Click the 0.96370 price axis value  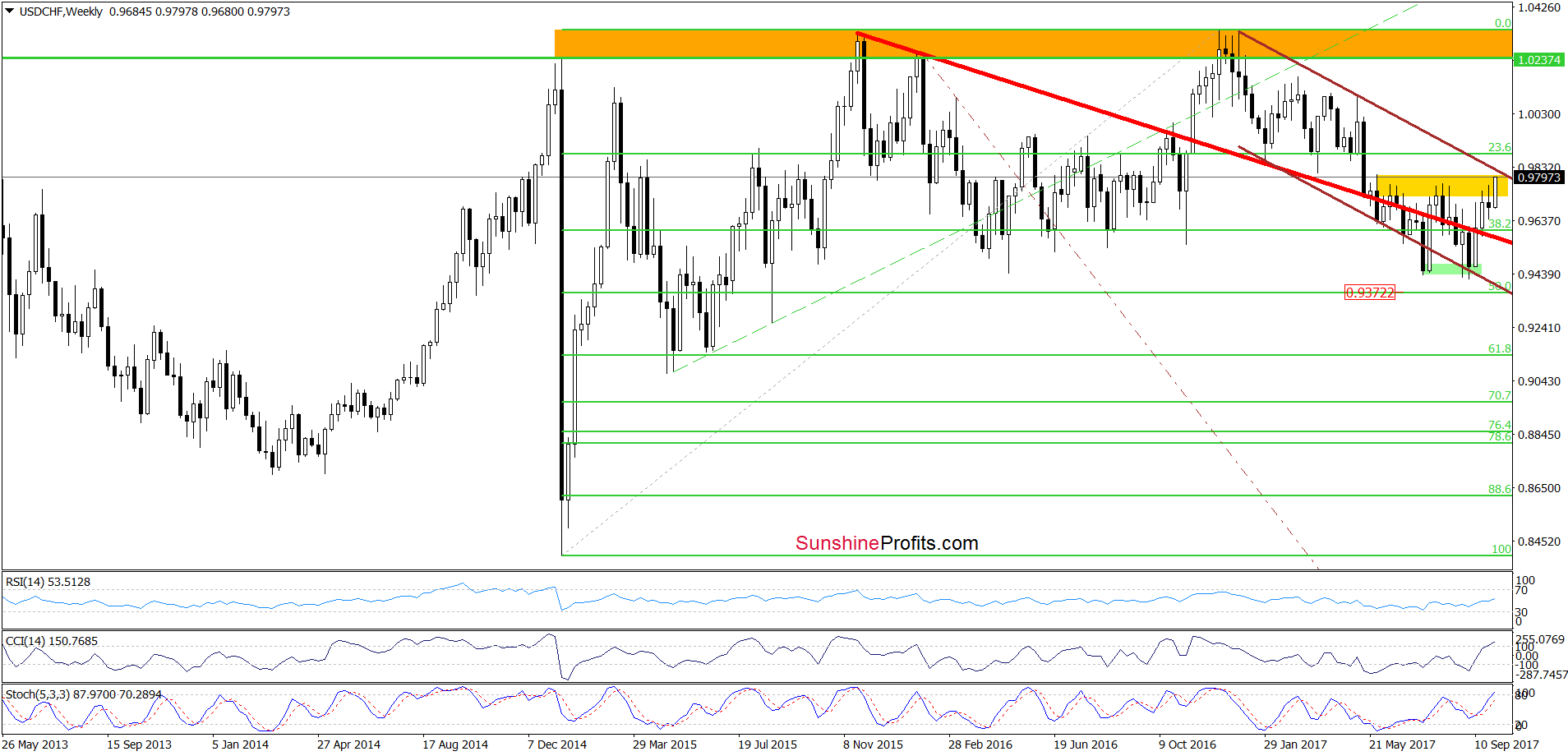pos(1538,221)
